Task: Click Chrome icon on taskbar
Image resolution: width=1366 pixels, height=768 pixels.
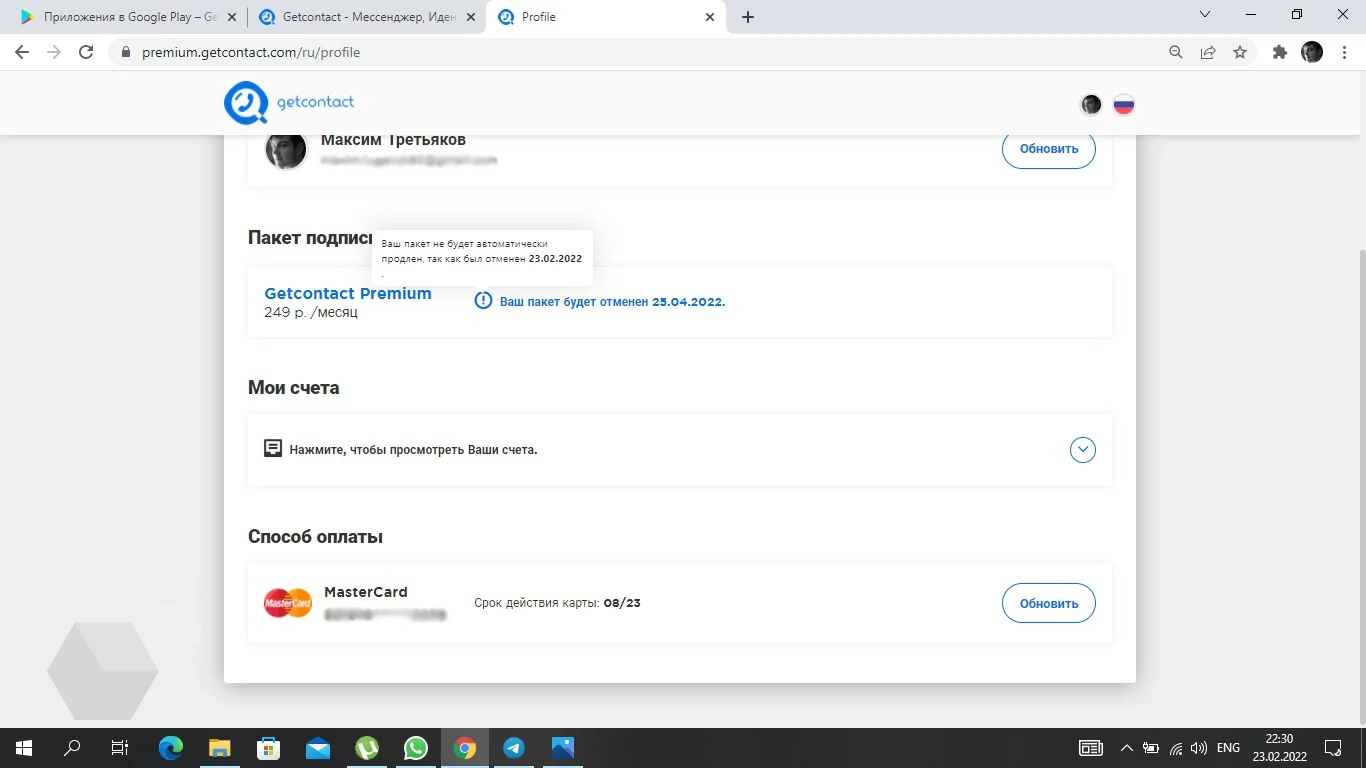Action: tap(464, 748)
